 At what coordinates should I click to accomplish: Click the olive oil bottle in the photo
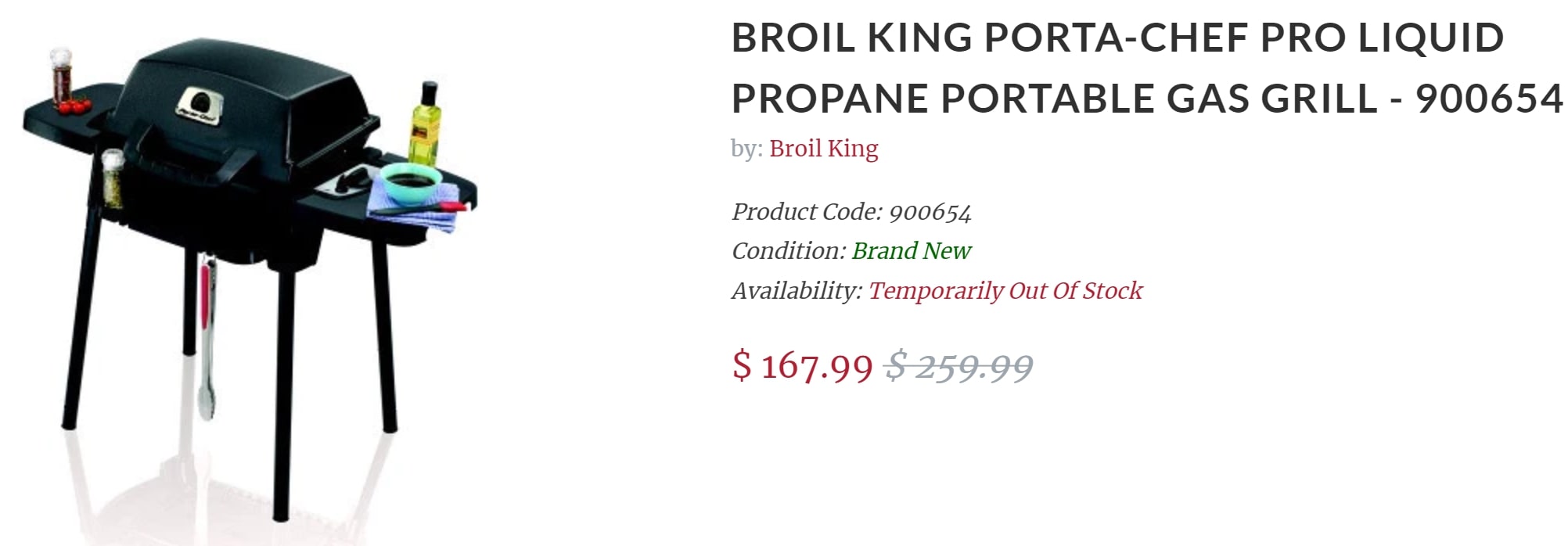click(426, 124)
